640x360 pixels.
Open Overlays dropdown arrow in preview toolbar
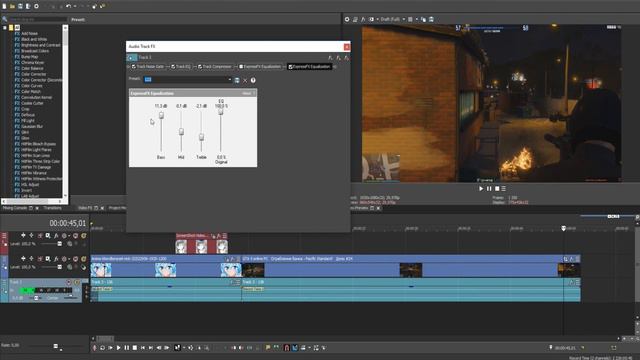tap(416, 19)
